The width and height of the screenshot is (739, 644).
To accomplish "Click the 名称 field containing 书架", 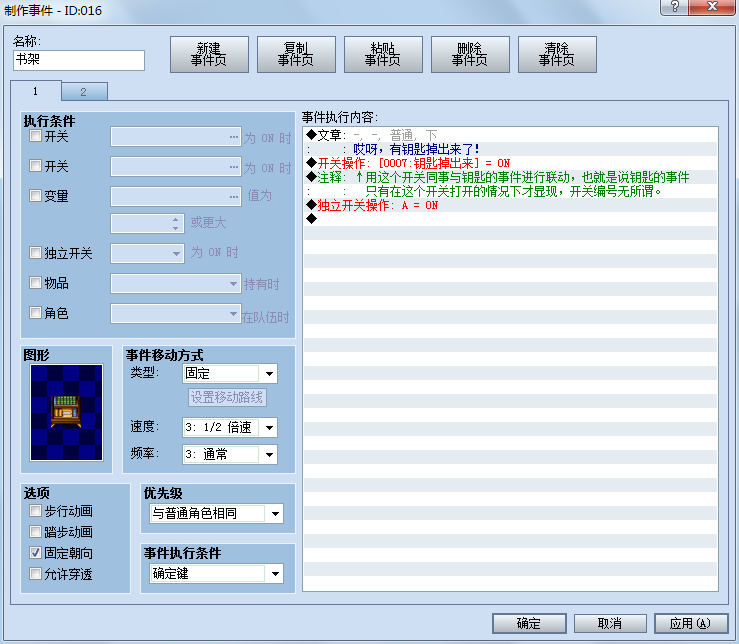I will (x=79, y=60).
